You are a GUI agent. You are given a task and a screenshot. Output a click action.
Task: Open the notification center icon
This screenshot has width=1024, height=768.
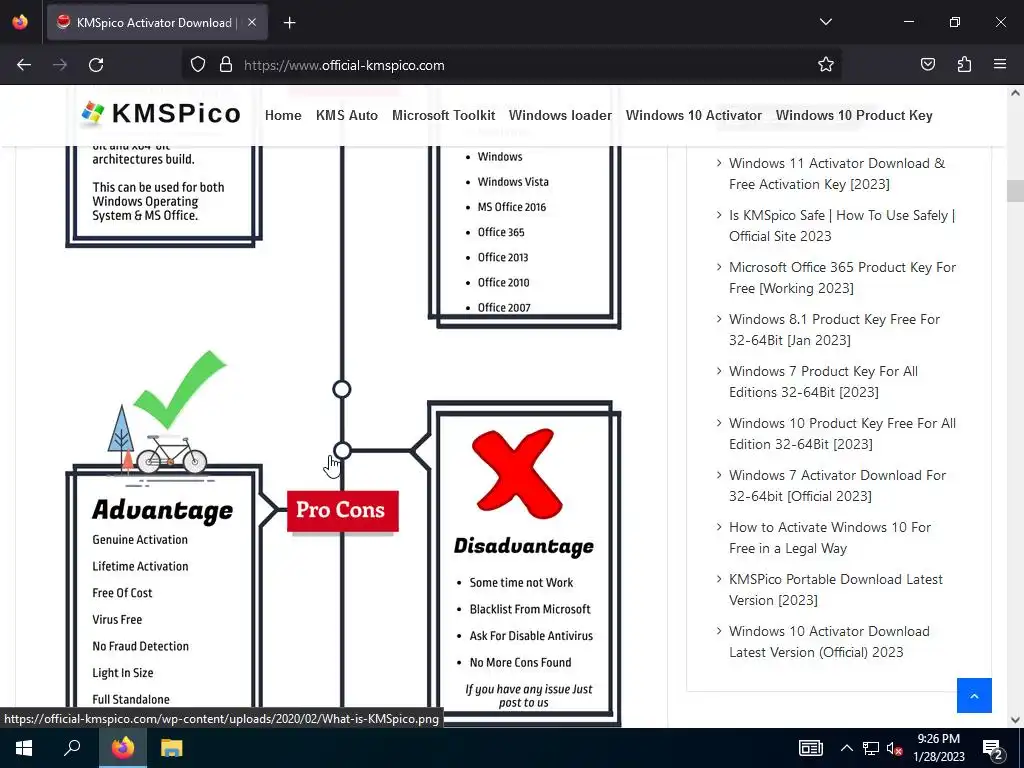993,749
